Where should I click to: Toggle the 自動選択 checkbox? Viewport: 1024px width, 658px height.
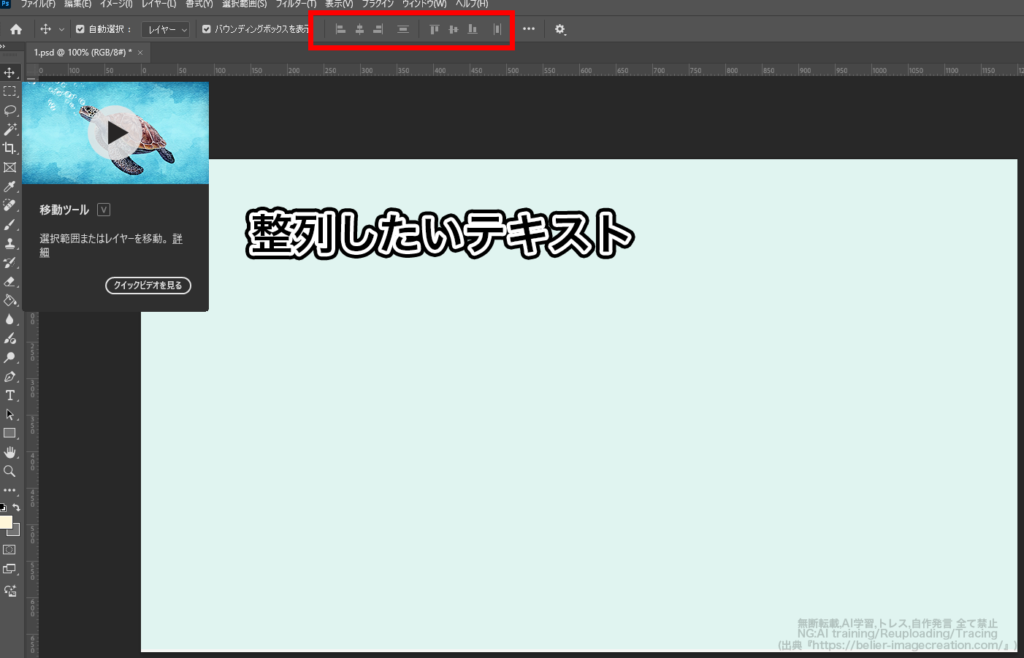point(78,29)
